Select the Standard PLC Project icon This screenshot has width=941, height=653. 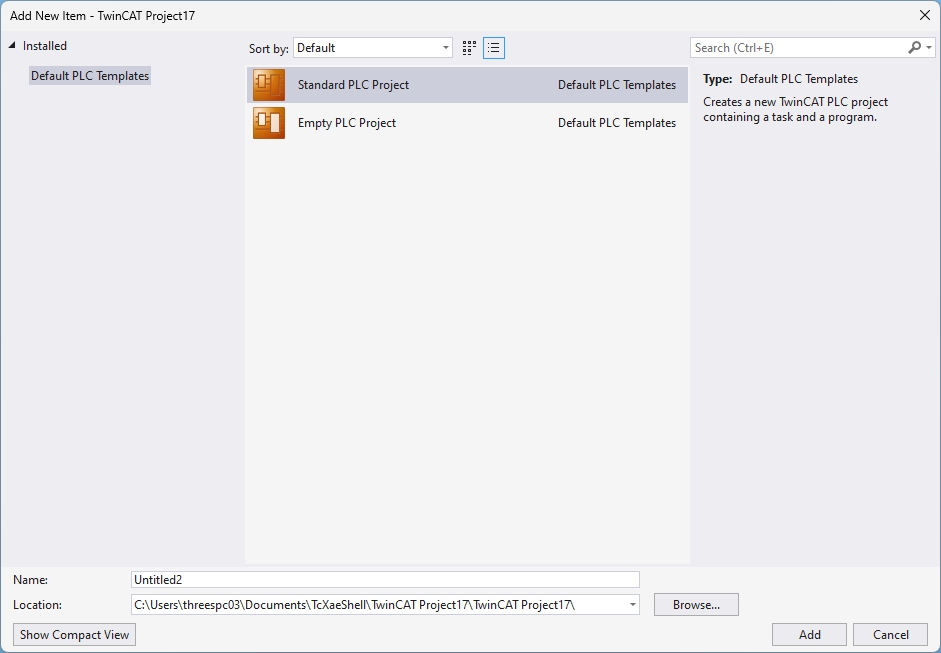(x=269, y=85)
